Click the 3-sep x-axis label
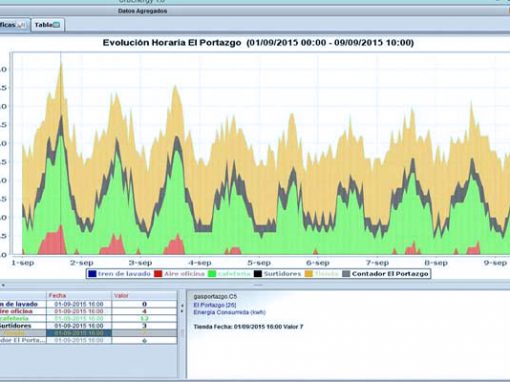This screenshot has width=510, height=382. tap(141, 263)
